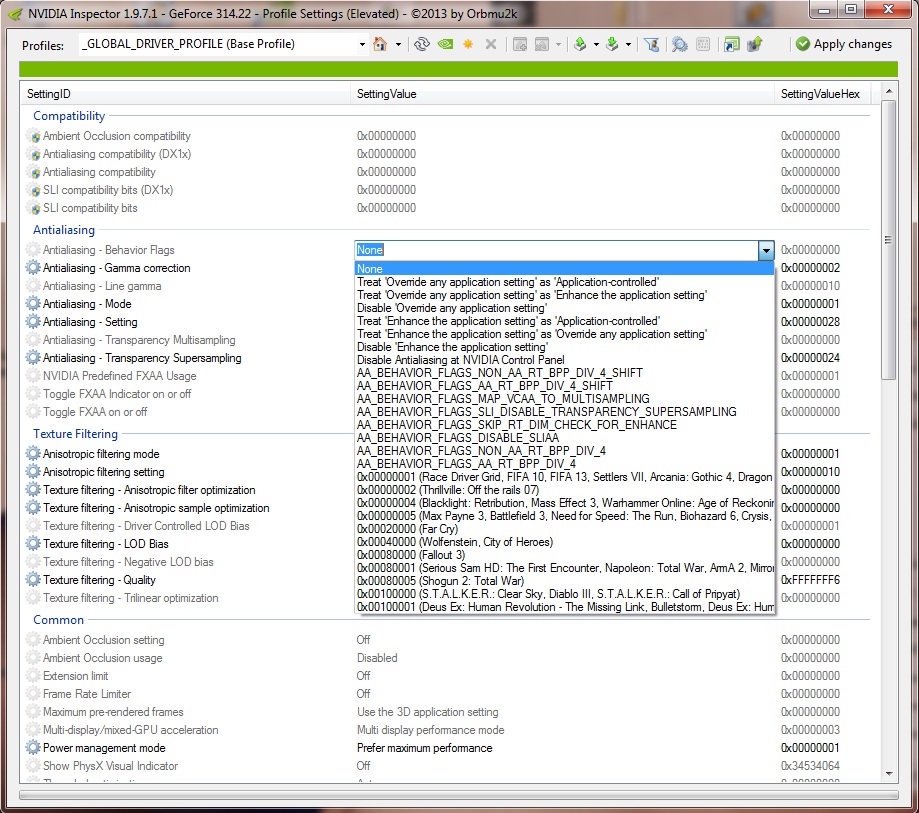The image size is (919, 813).
Task: Collapse the Antialiasing group header
Action: click(x=64, y=230)
